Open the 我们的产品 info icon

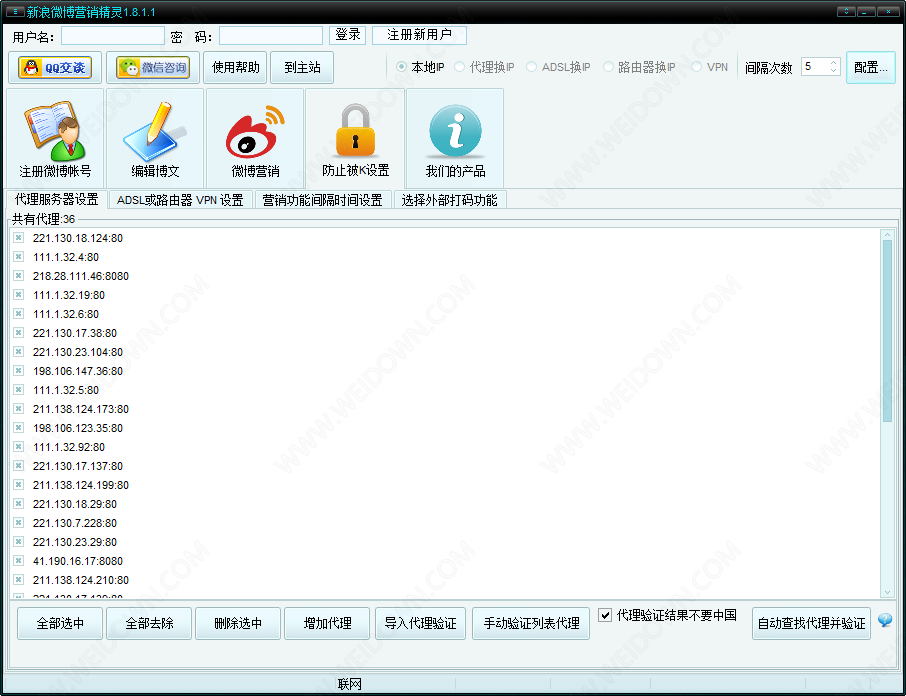pos(455,138)
